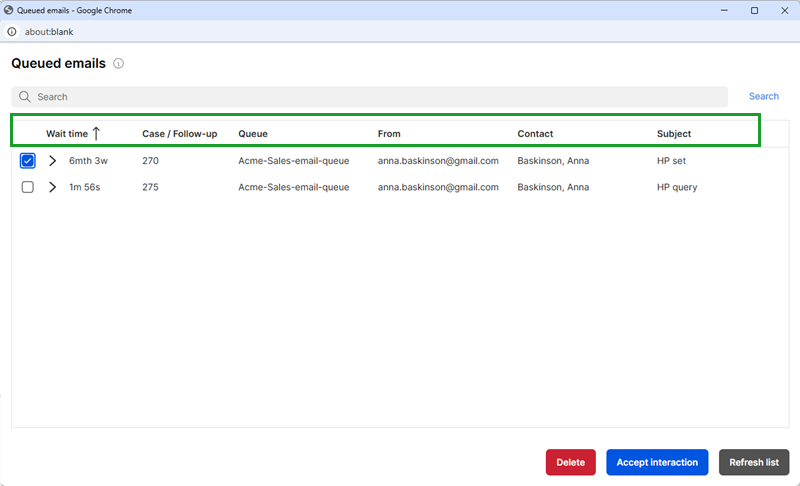This screenshot has width=800, height=486.
Task: Click the Contact column header
Action: [x=535, y=134]
